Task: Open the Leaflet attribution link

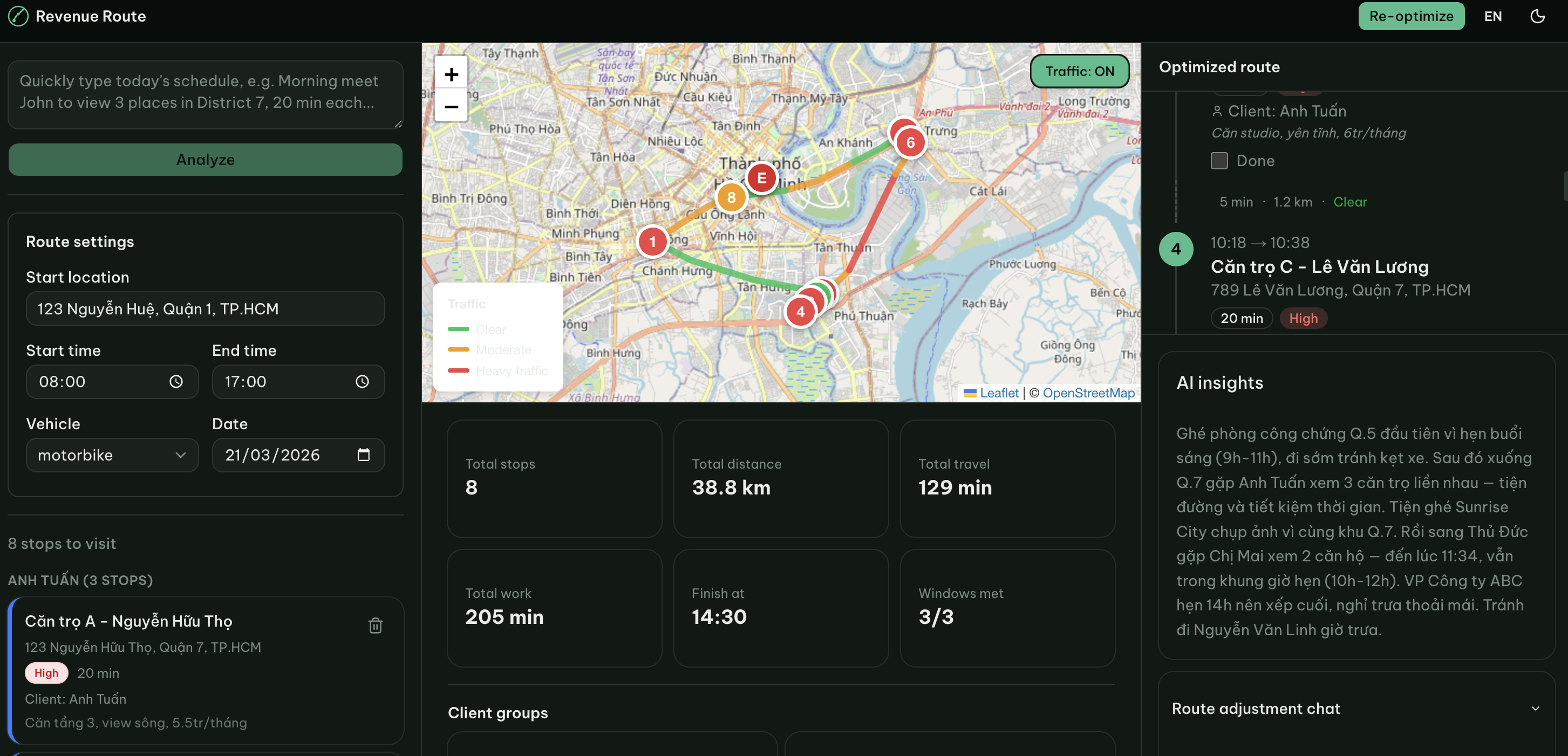Action: tap(998, 393)
